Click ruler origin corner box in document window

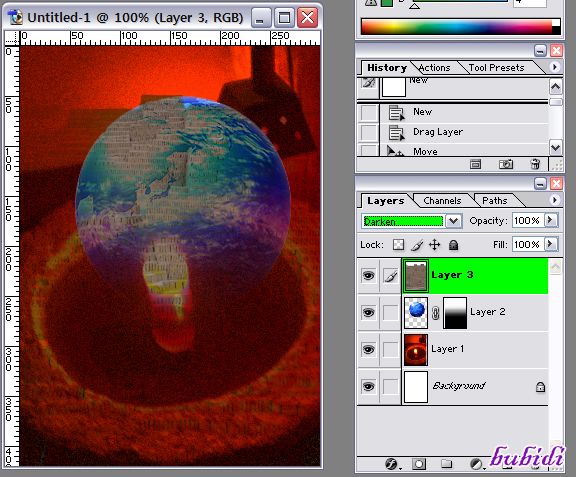click(12, 37)
